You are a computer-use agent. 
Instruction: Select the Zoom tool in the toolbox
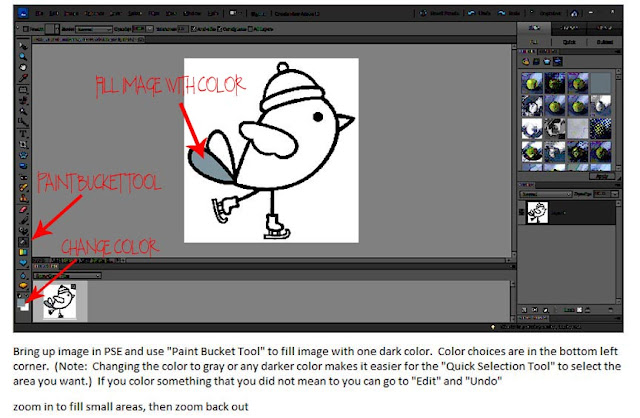pyautogui.click(x=23, y=56)
